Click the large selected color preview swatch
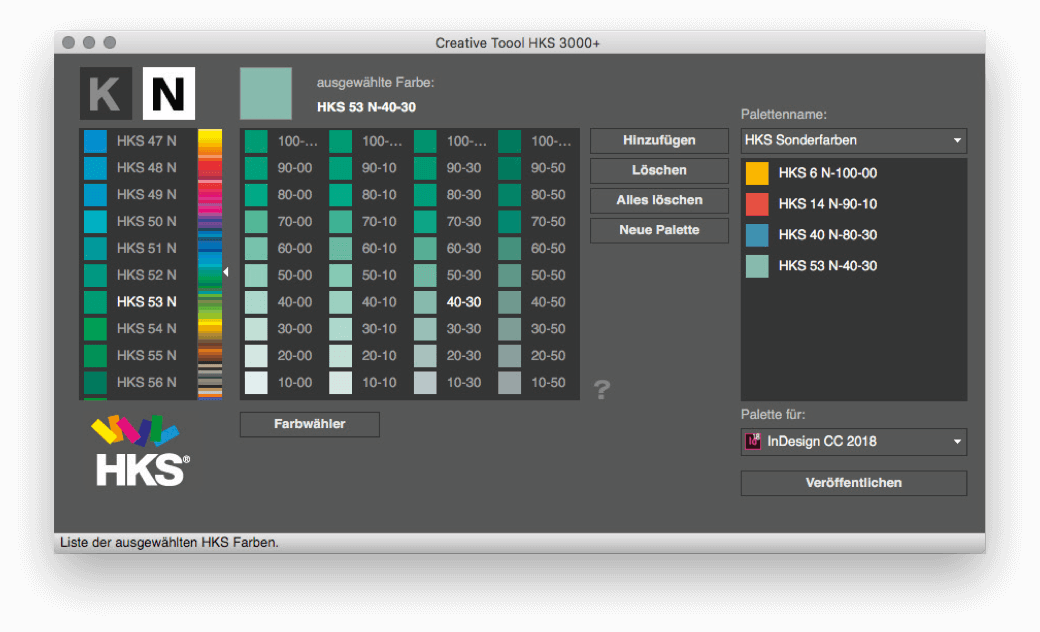Viewport: 1040px width, 632px height. [266, 94]
